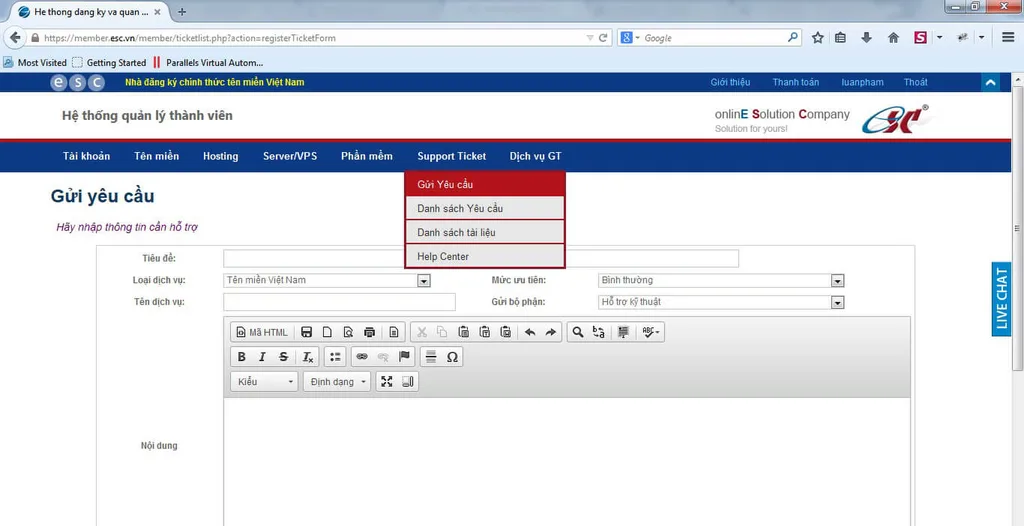Image resolution: width=1024 pixels, height=526 pixels.
Task: Click the browser reload button
Action: click(x=603, y=38)
